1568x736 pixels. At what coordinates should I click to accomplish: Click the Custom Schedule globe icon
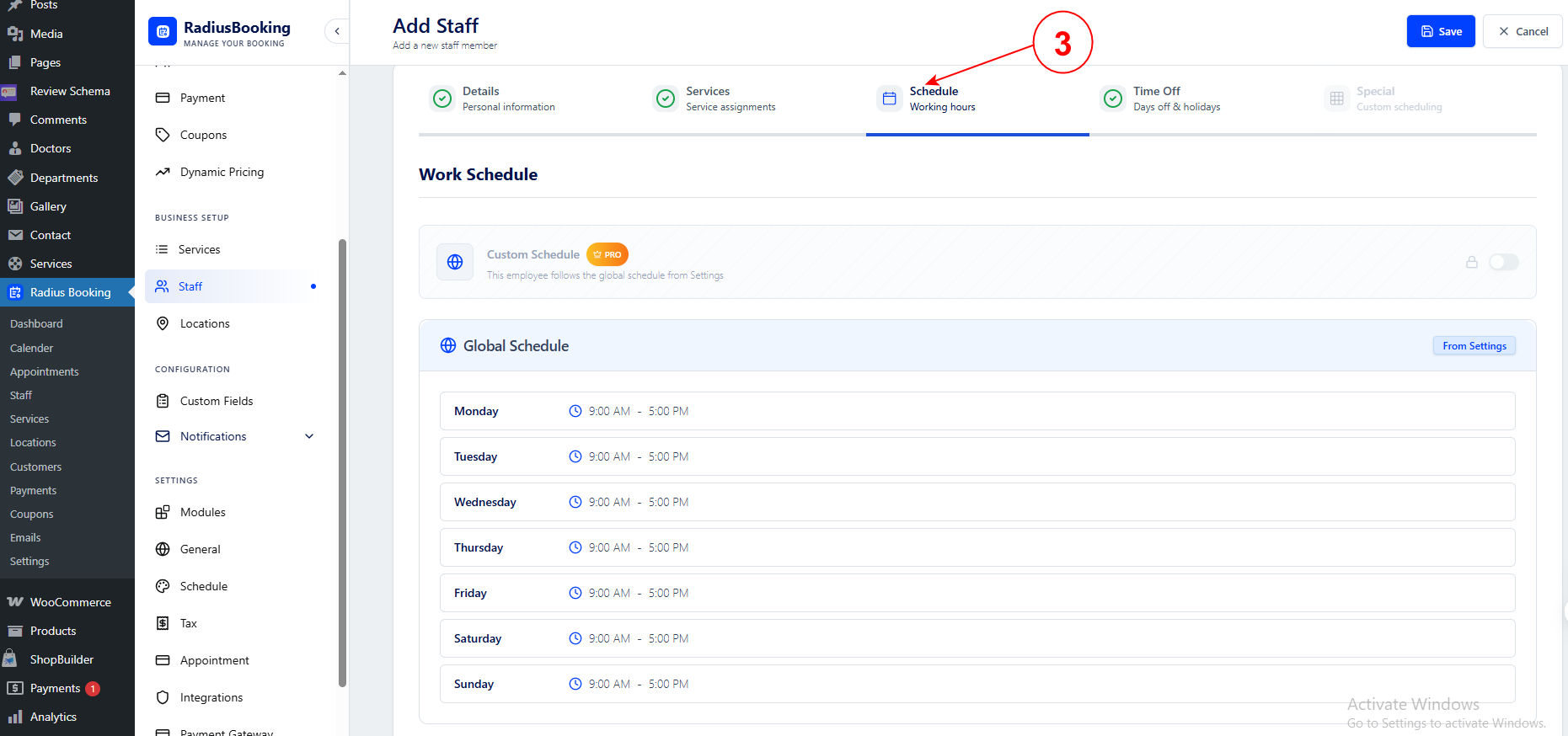pyautogui.click(x=455, y=262)
